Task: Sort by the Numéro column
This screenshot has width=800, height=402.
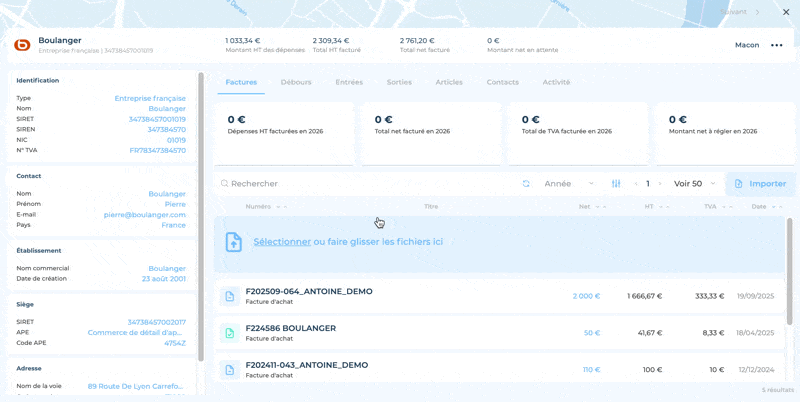Action: click(x=266, y=207)
